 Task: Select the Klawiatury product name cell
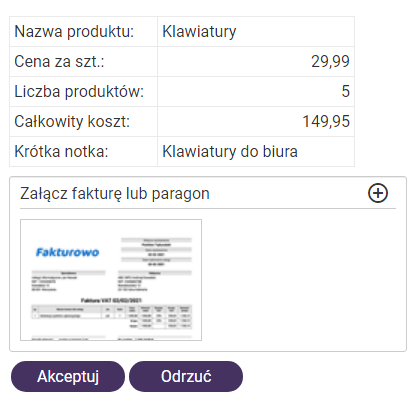point(256,32)
